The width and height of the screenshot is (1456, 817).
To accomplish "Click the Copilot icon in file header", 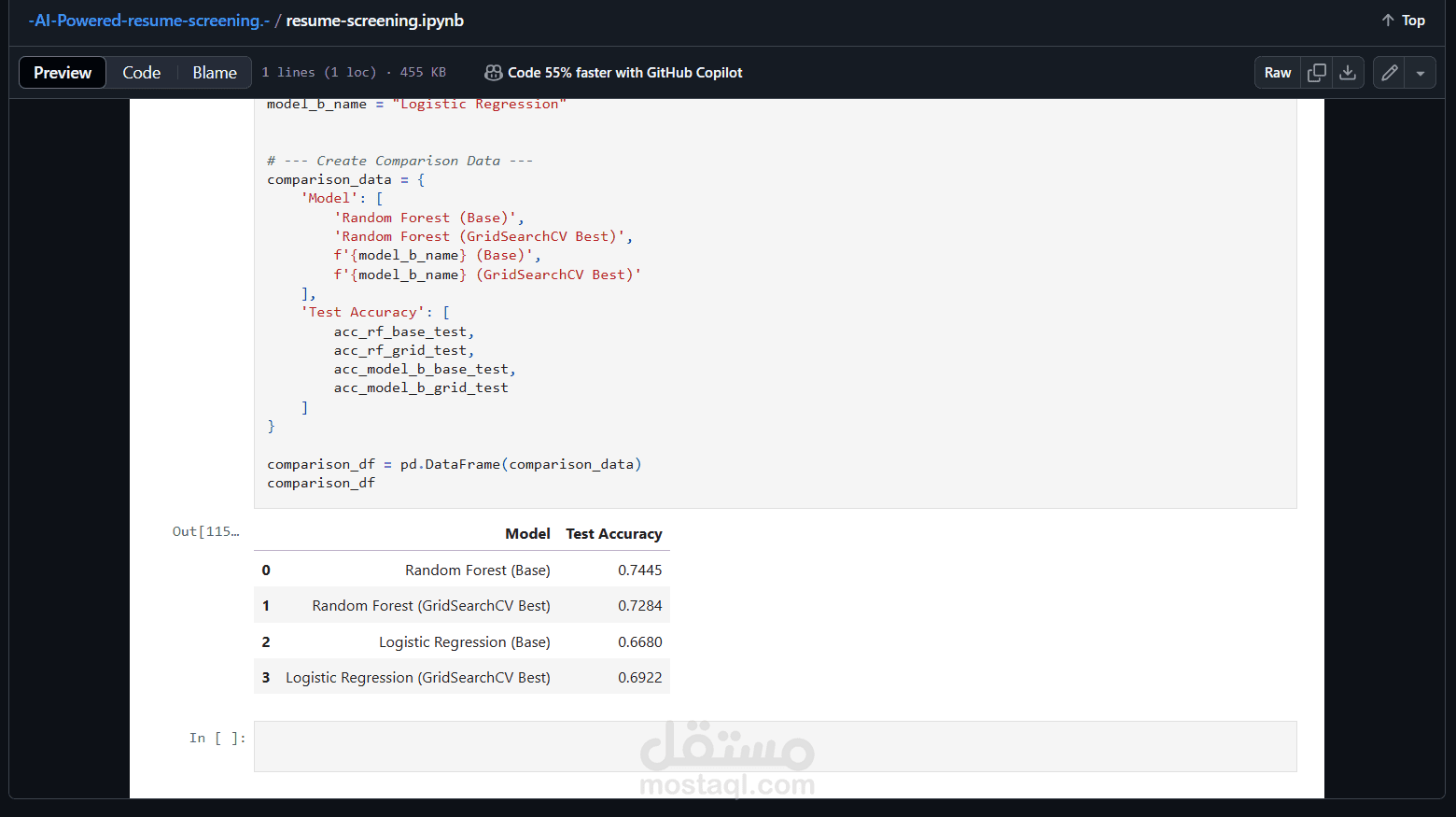I will [x=494, y=73].
